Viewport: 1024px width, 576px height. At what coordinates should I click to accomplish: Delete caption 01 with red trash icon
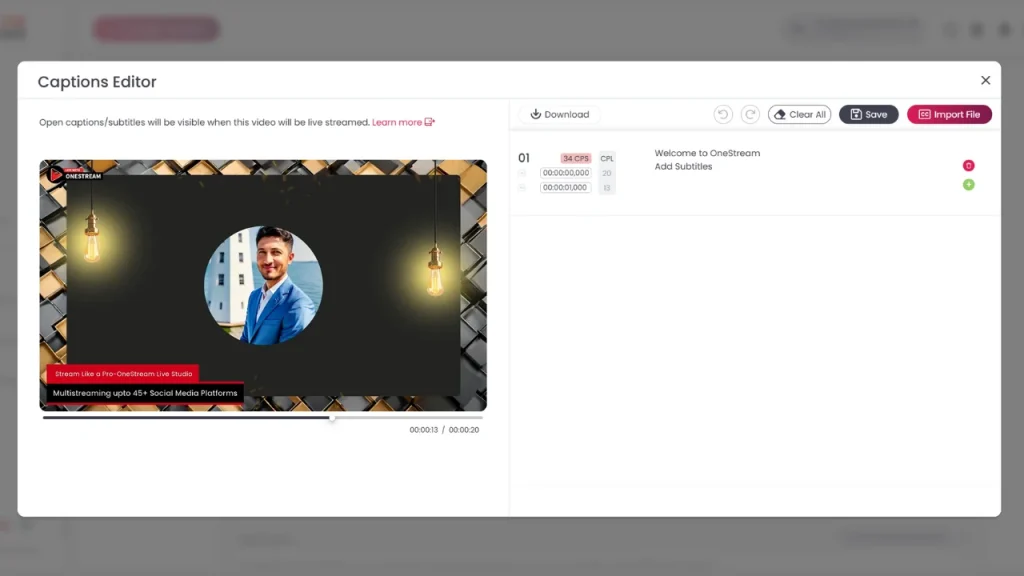[968, 166]
